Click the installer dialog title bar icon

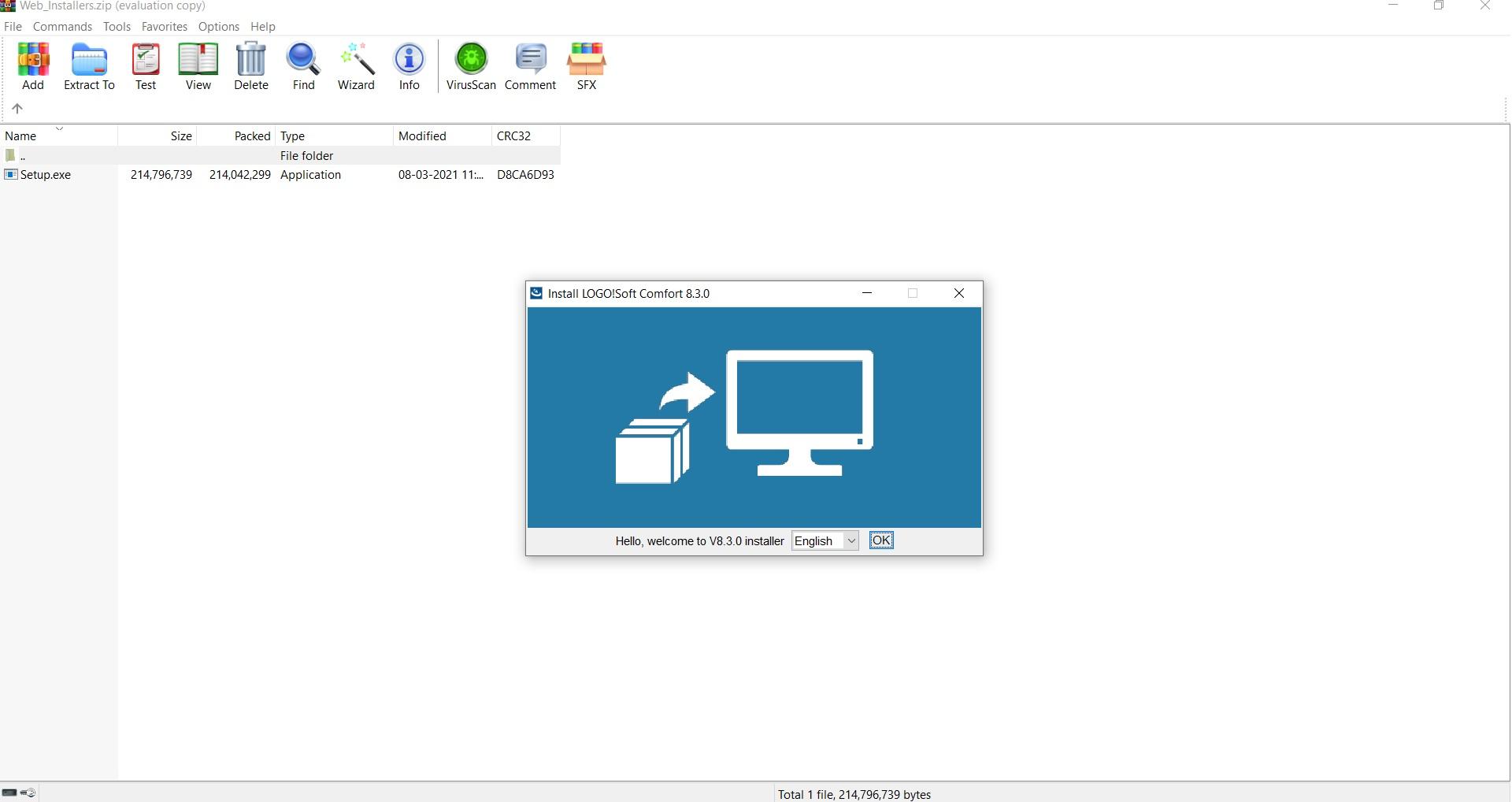click(x=536, y=293)
